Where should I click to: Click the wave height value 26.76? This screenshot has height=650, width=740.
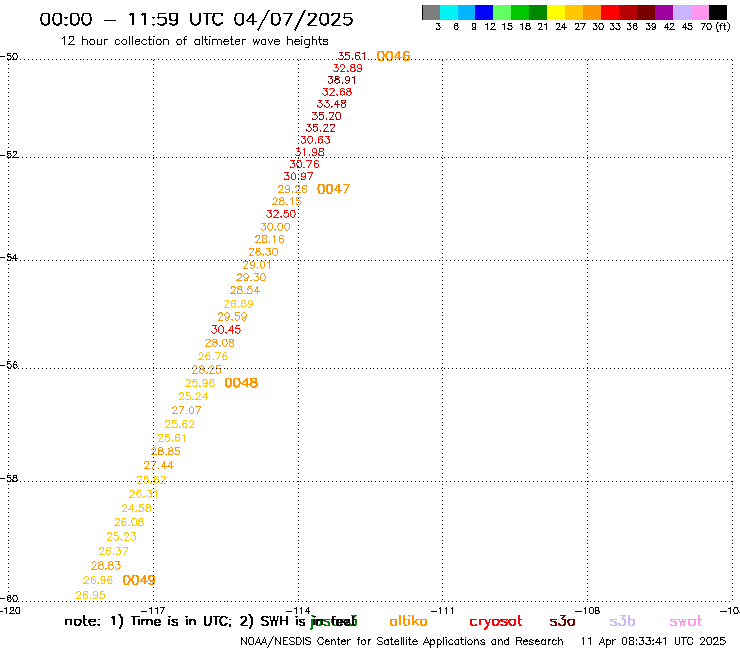point(213,356)
